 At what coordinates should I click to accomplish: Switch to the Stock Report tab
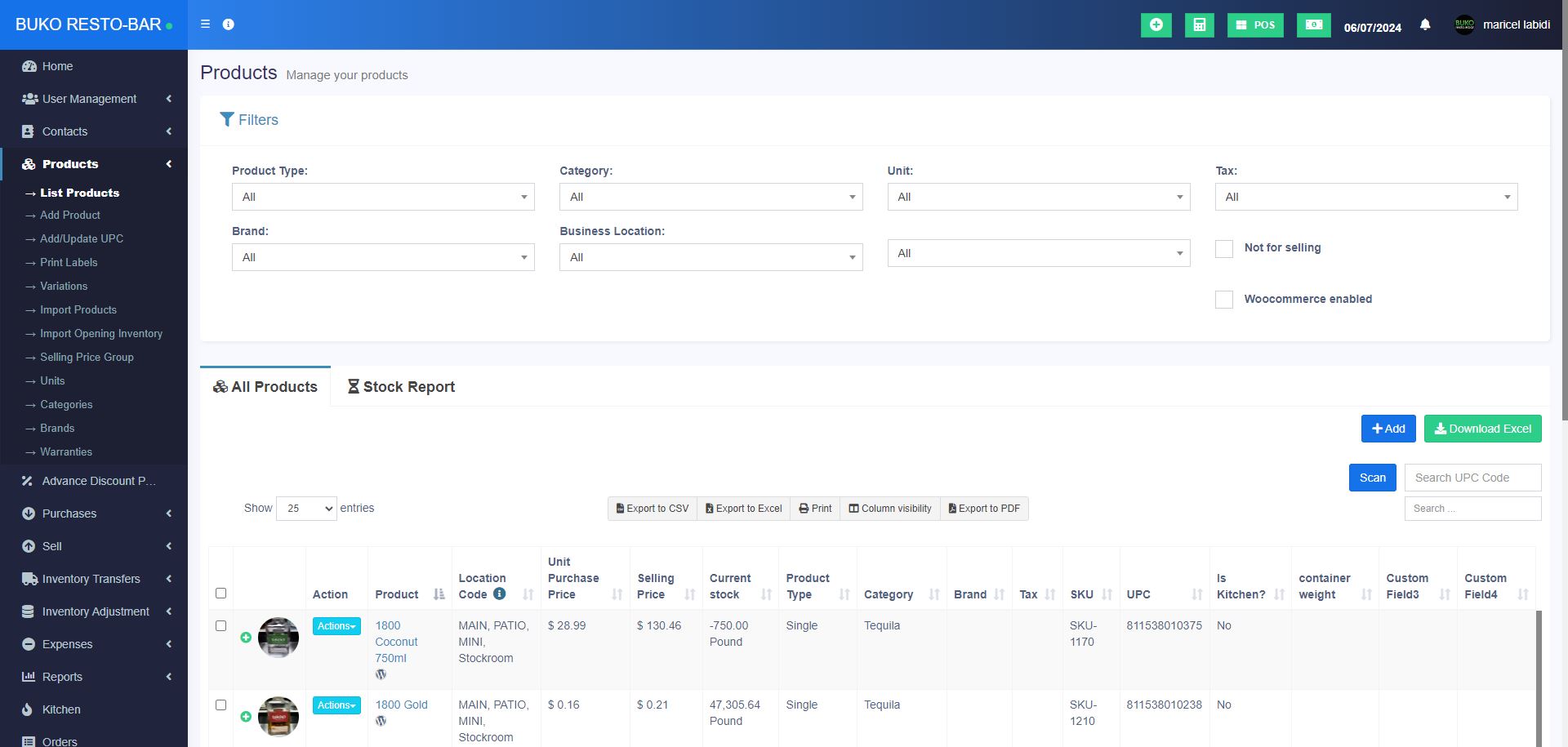click(401, 387)
